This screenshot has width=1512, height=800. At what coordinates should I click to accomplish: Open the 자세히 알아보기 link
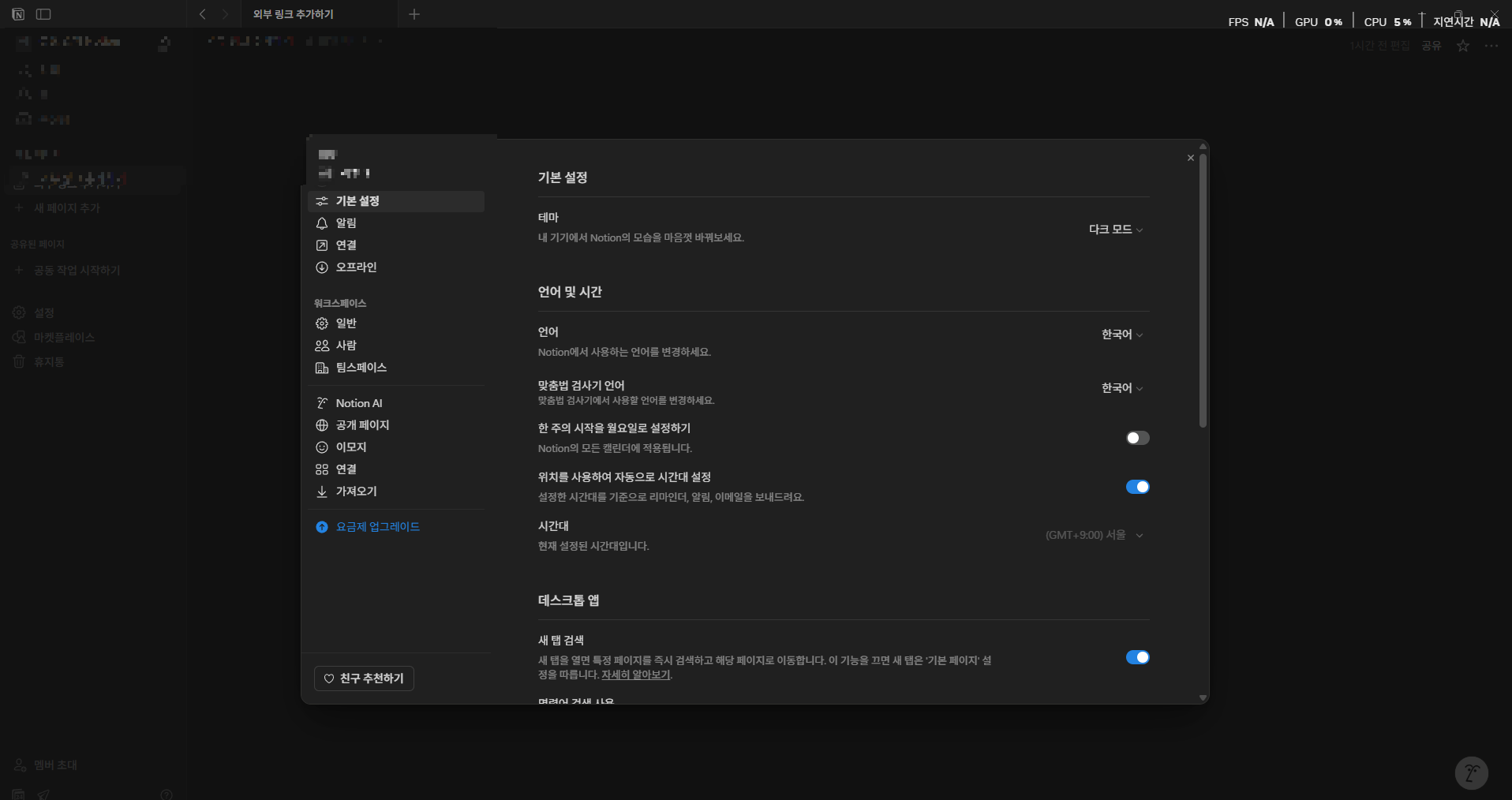pos(636,675)
